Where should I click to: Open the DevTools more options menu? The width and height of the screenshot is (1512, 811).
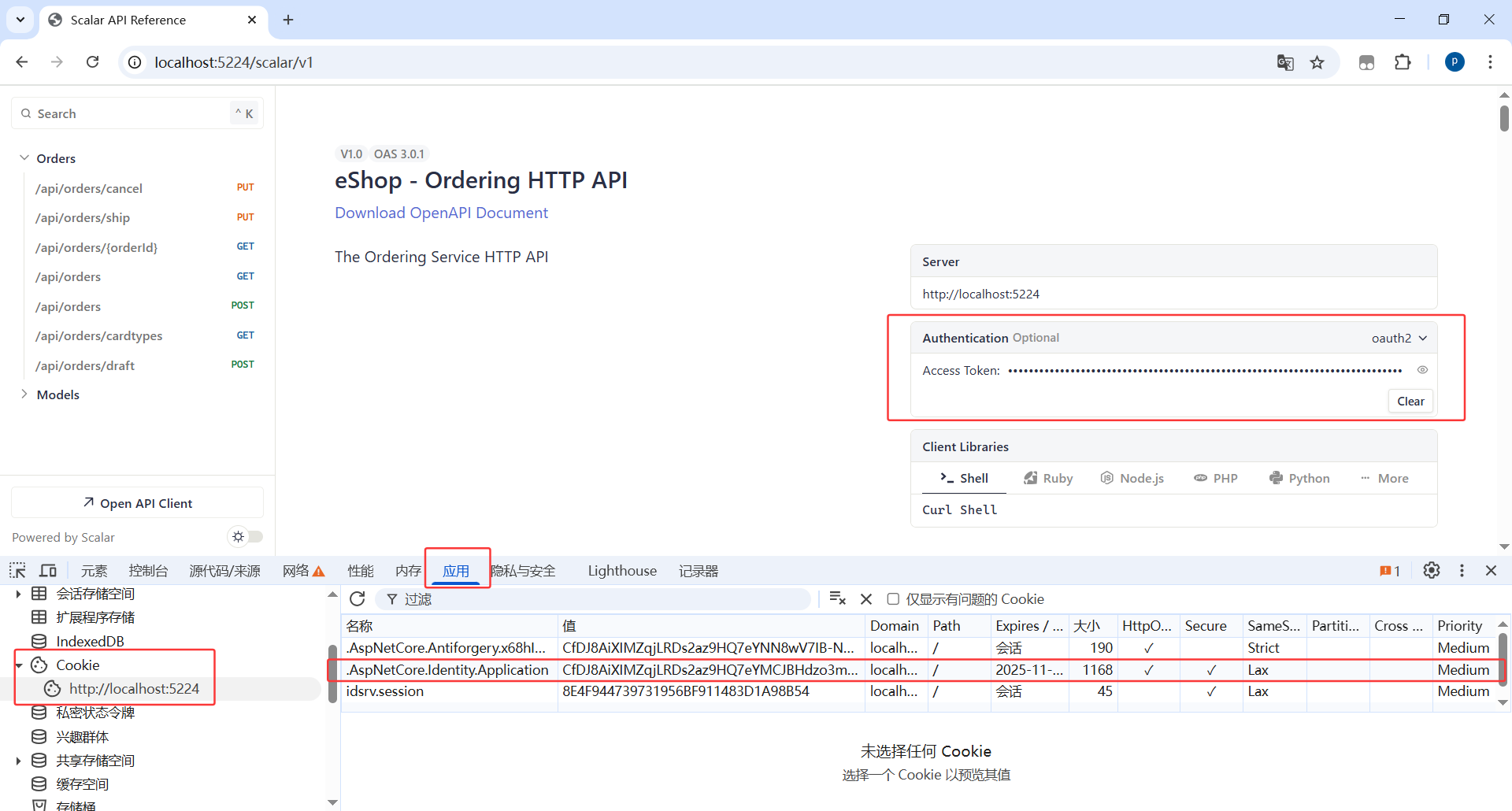(x=1462, y=571)
